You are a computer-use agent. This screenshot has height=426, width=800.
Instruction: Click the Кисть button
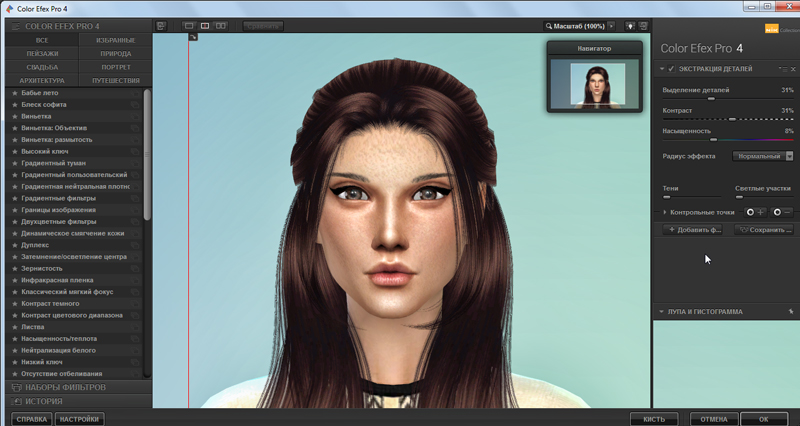654,419
